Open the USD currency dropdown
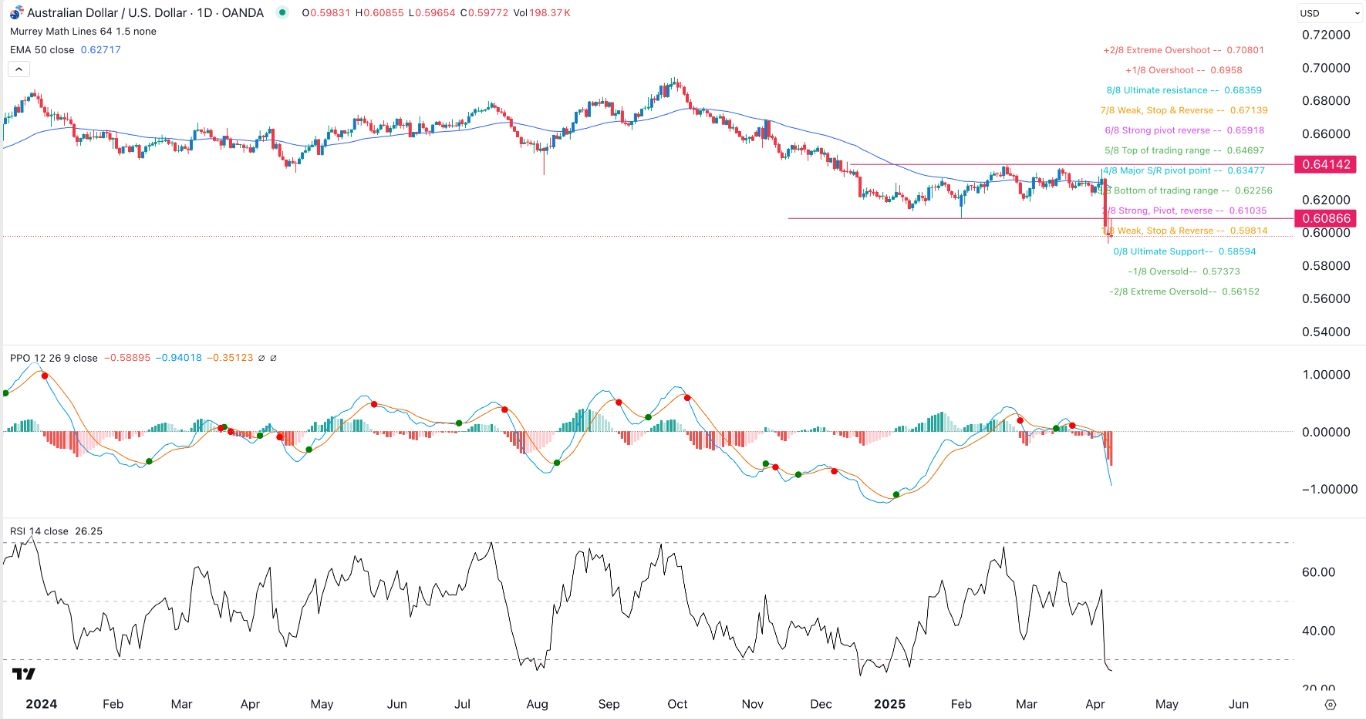Image resolution: width=1366 pixels, height=719 pixels. point(1322,13)
